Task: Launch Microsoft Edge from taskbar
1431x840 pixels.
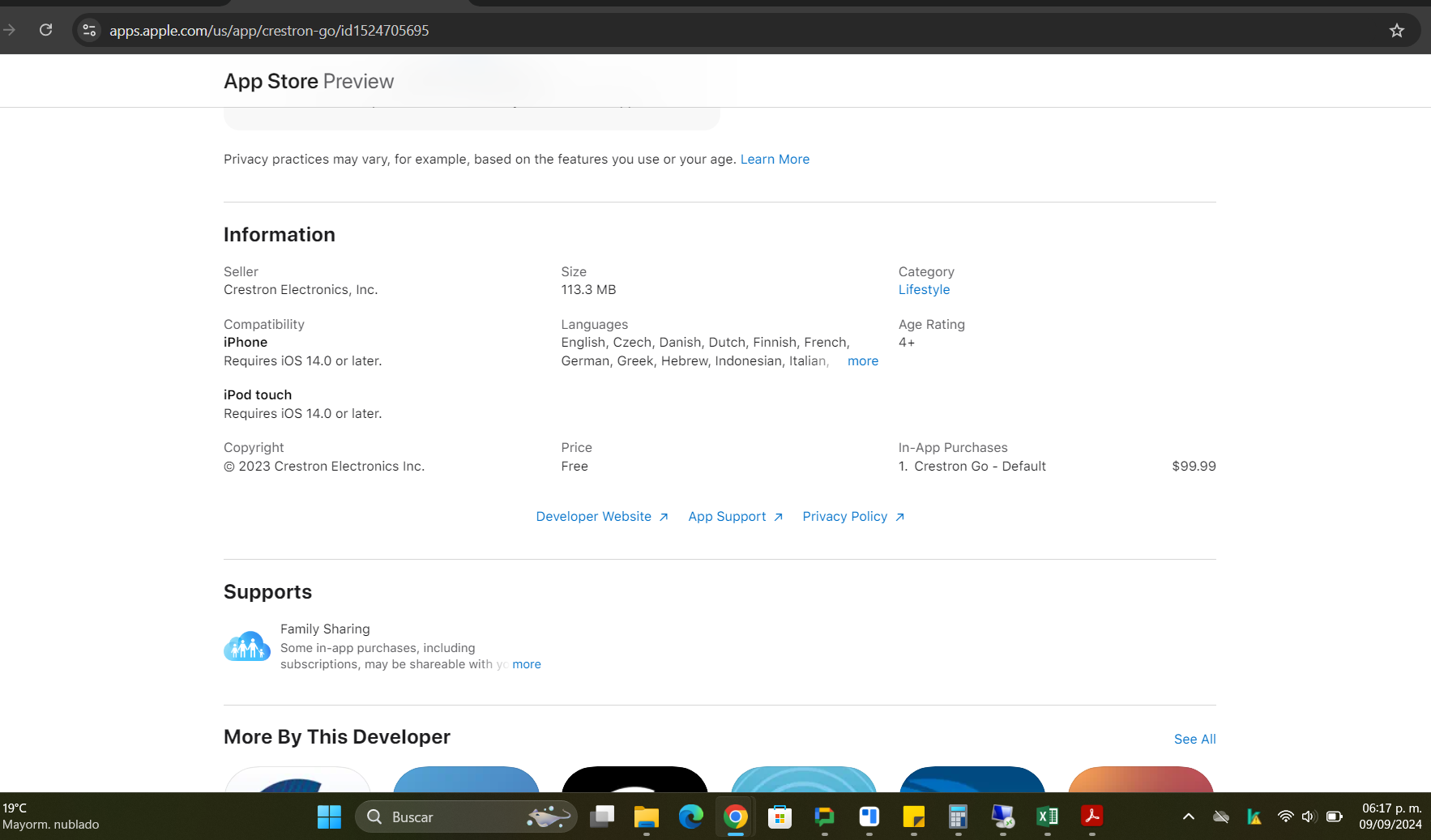Action: [691, 817]
